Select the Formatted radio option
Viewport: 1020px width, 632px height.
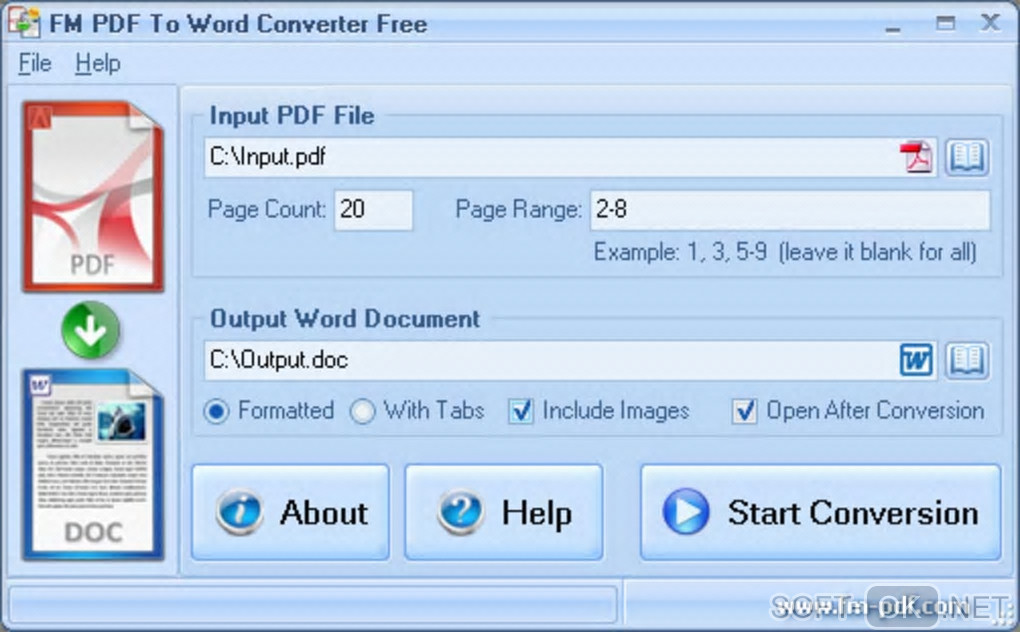pos(269,411)
